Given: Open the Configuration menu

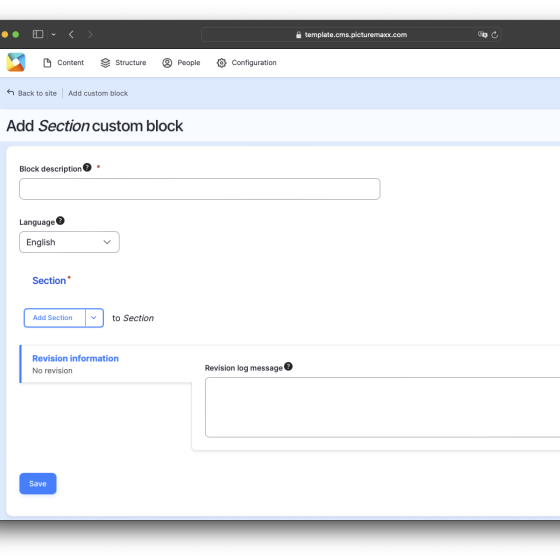Looking at the screenshot, I should tap(246, 63).
